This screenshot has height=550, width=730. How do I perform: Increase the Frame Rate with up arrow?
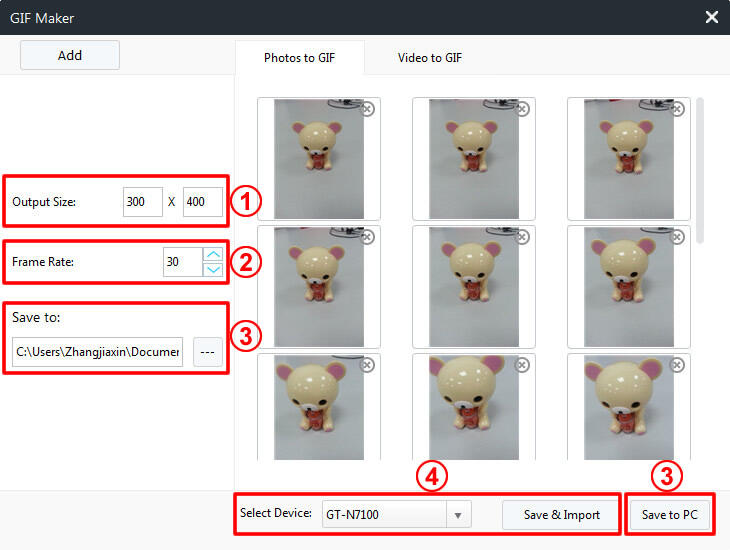[212, 255]
